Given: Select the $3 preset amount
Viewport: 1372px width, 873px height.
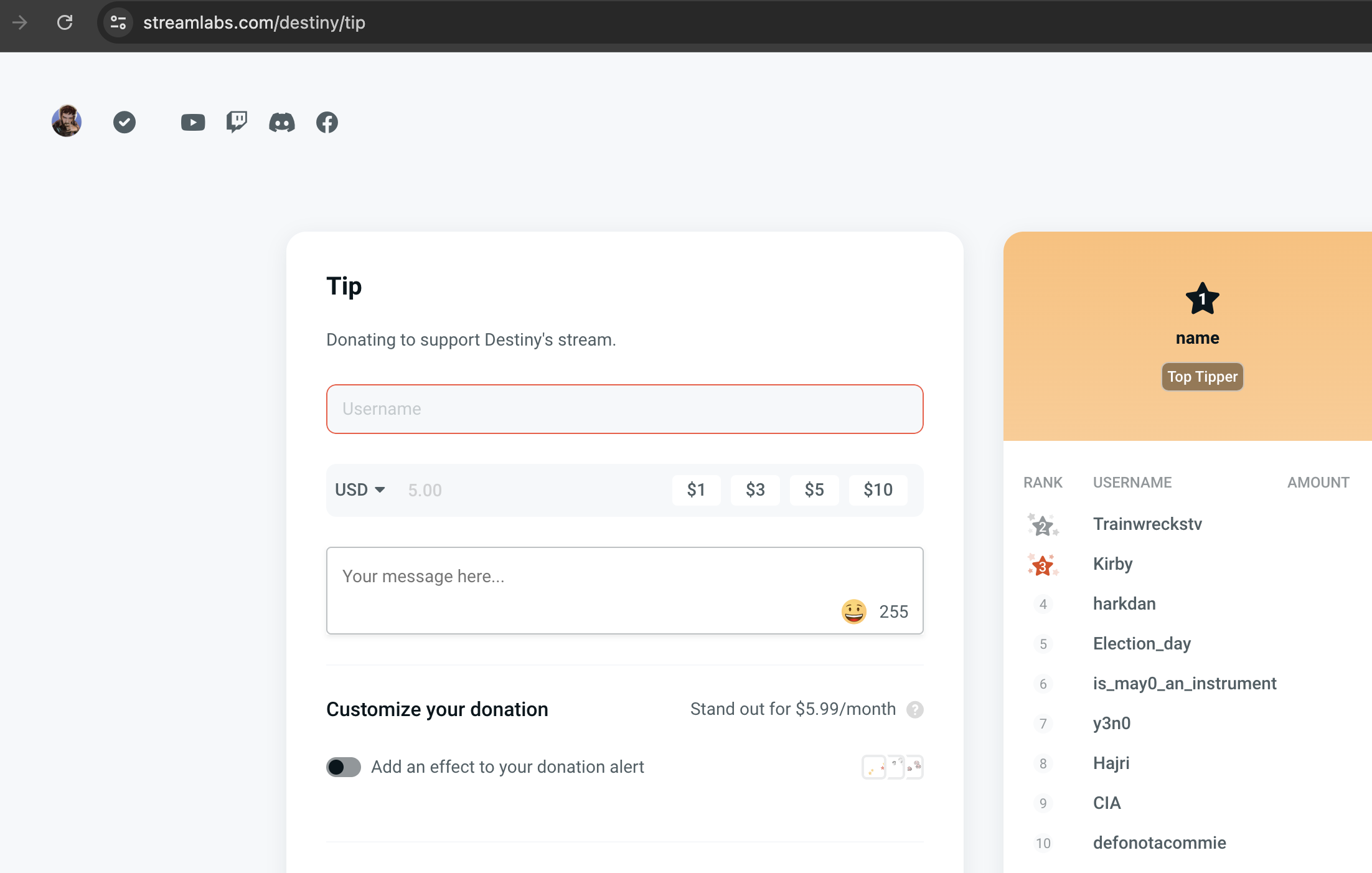Looking at the screenshot, I should pyautogui.click(x=755, y=490).
